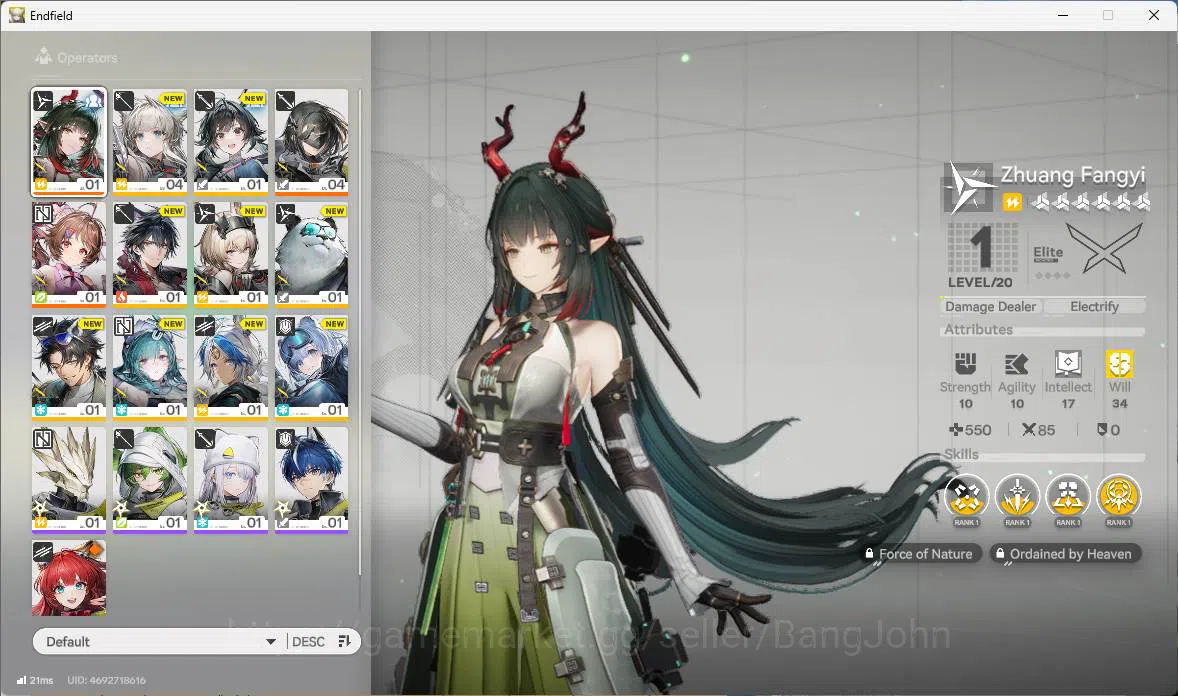
Task: Open the third skill icon at Rank 1
Action: [x=1068, y=498]
